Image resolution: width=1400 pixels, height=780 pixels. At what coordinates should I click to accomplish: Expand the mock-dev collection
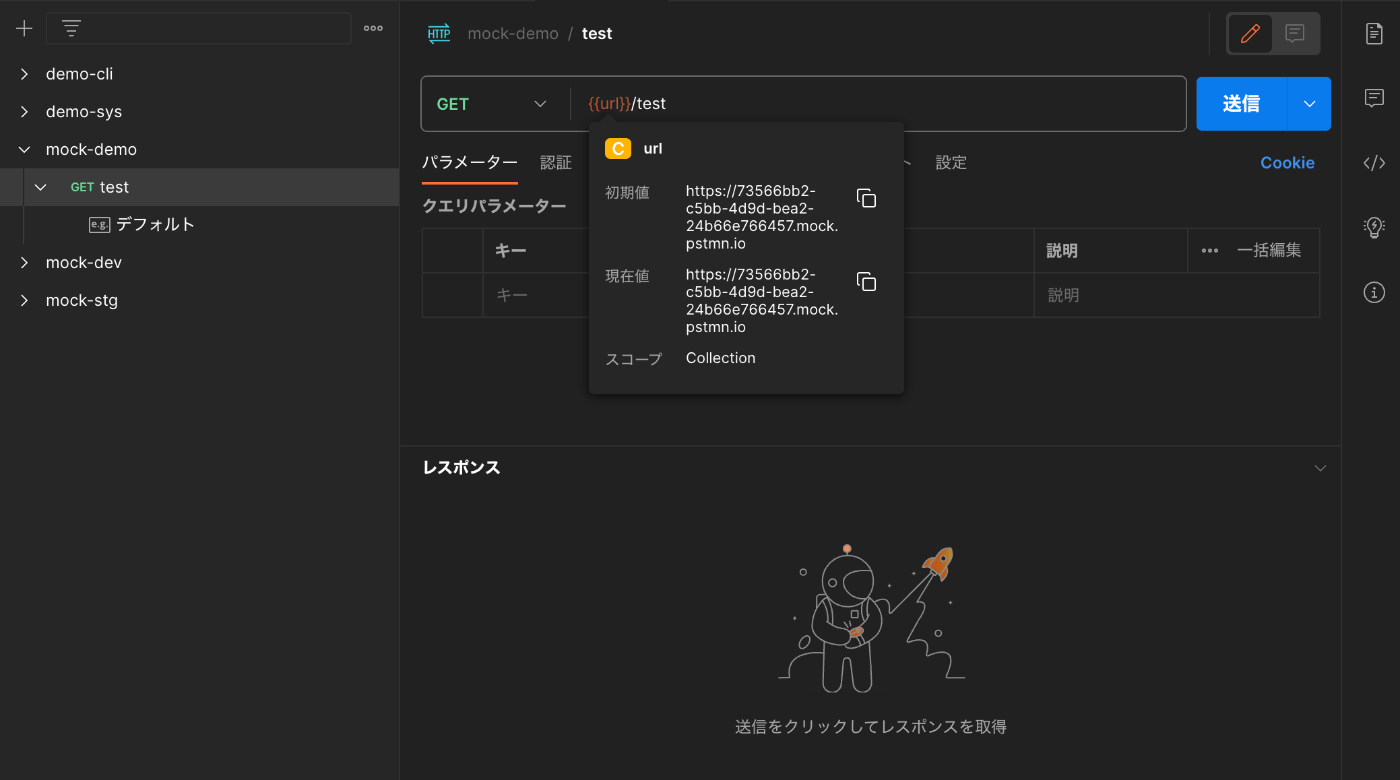coord(25,262)
